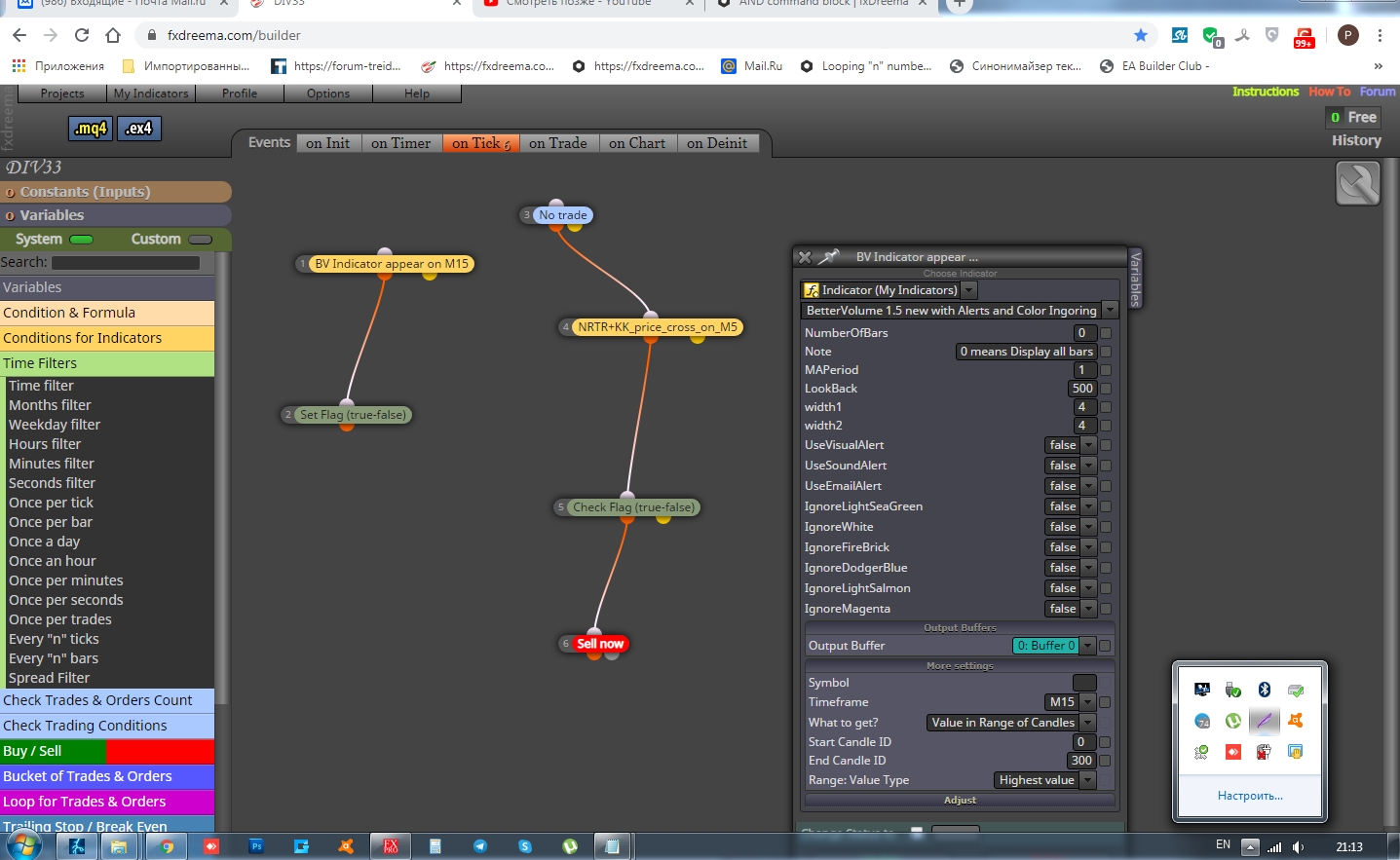The image size is (1400, 860).
Task: Click the wrench settings icon
Action: (x=1357, y=183)
